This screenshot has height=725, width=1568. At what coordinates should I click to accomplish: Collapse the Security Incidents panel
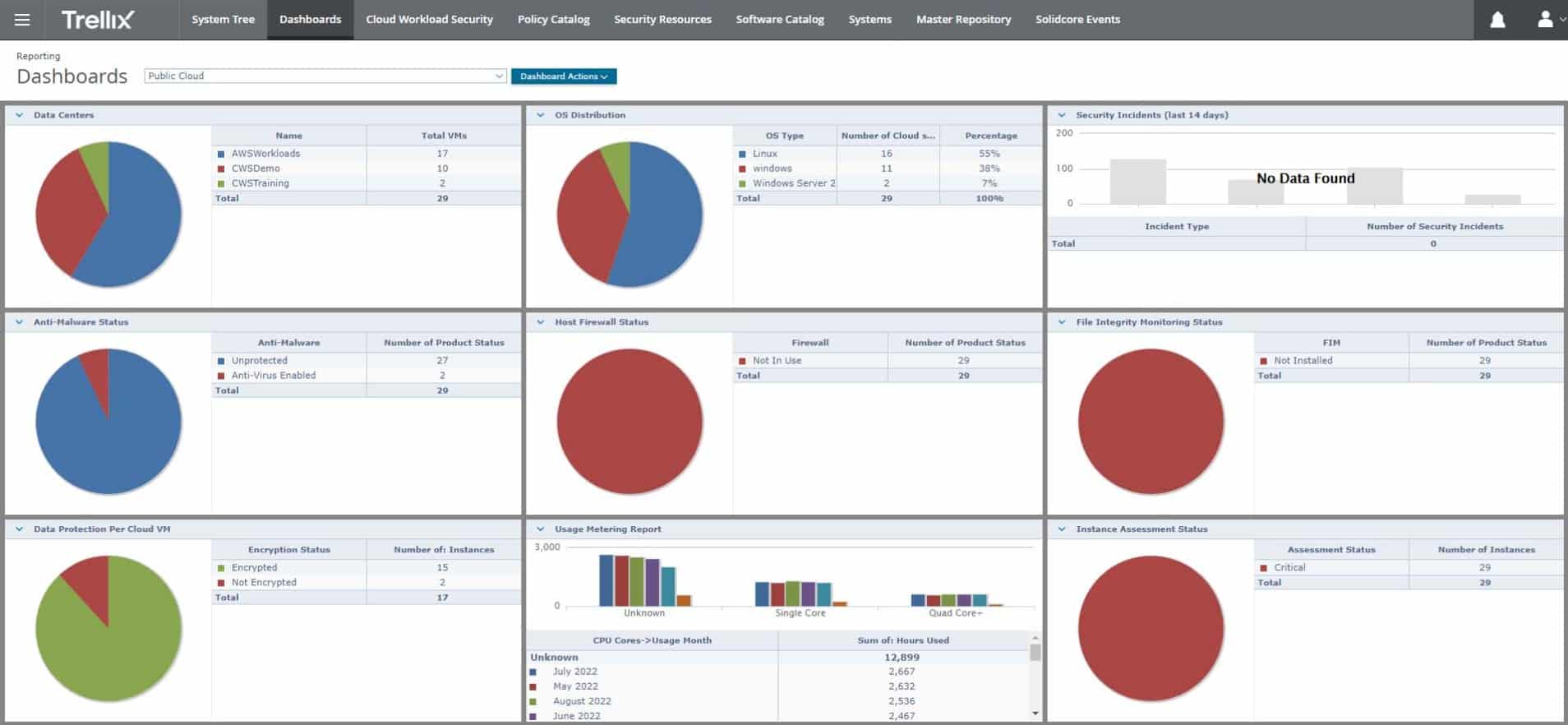(1062, 115)
